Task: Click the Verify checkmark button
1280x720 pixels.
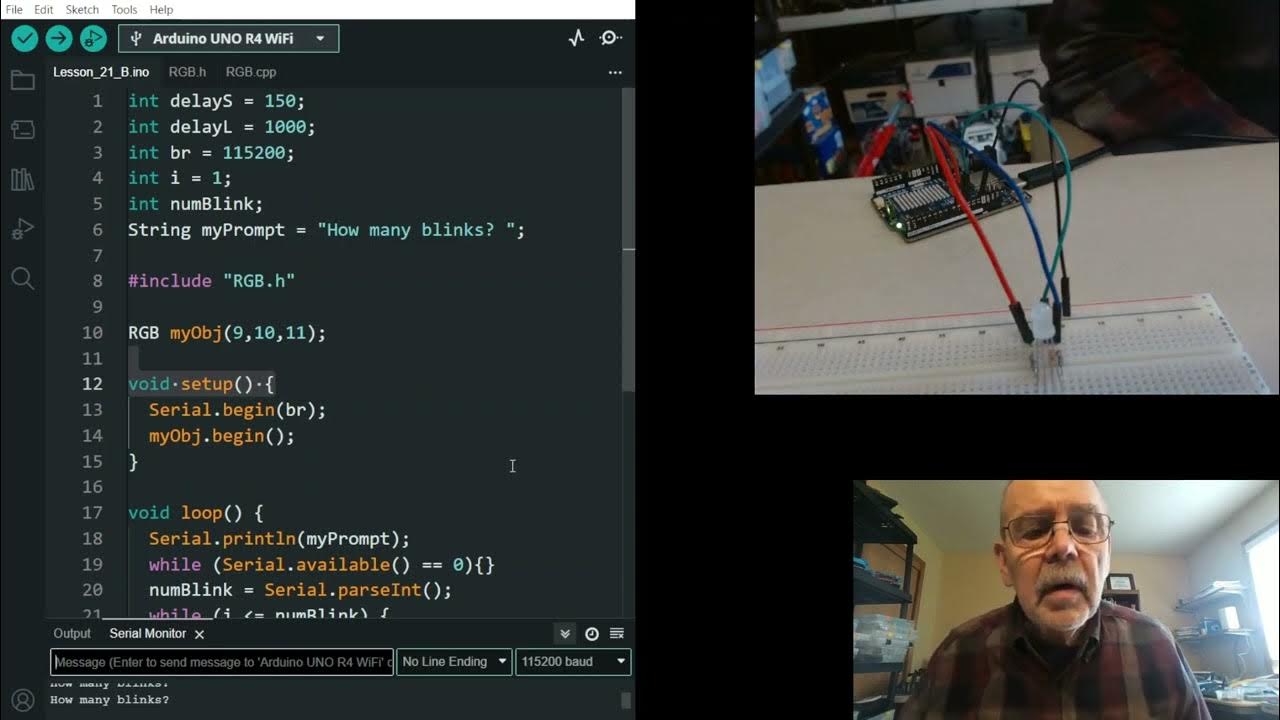Action: (x=25, y=38)
